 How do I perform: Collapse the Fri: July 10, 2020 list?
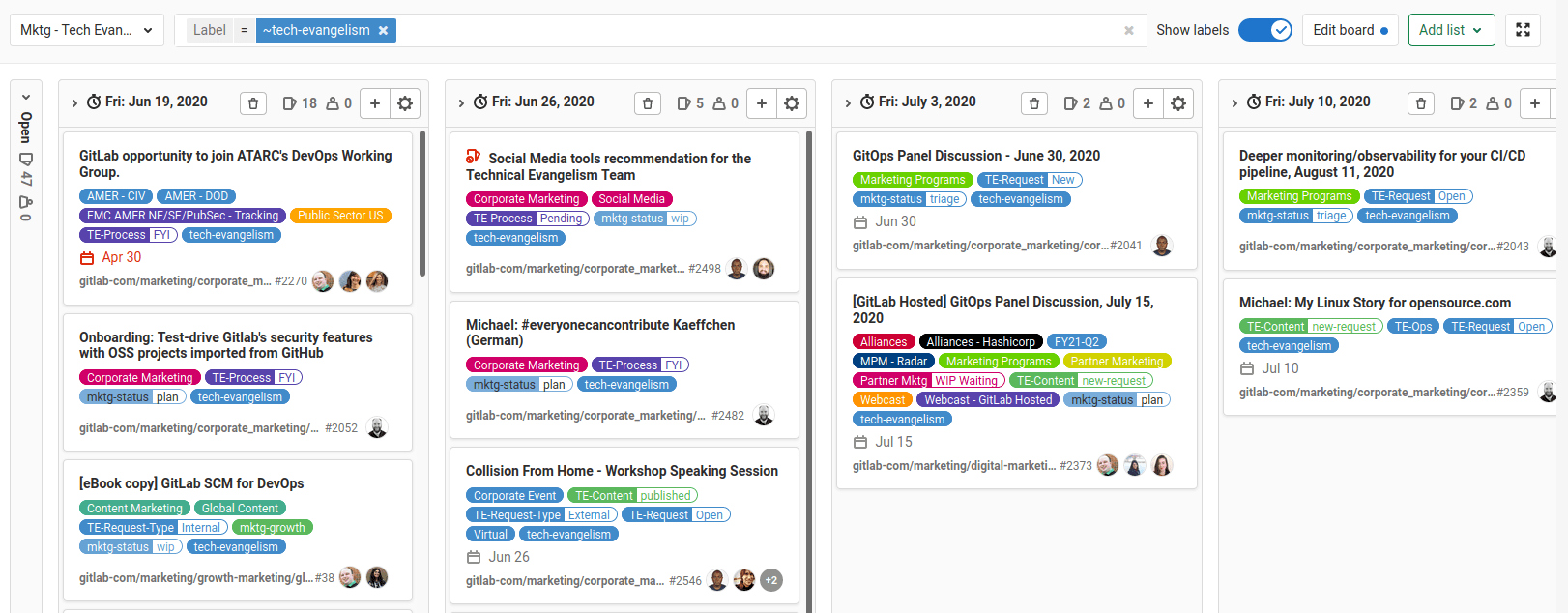1234,102
